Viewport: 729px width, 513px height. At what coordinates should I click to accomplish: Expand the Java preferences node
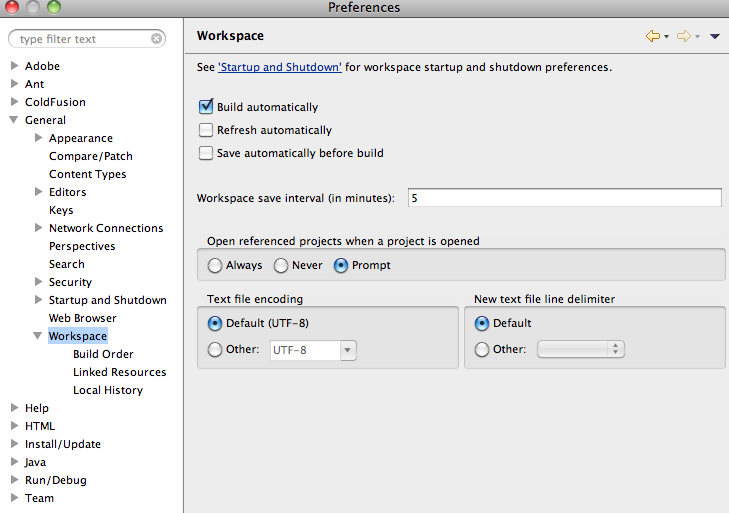pos(14,461)
